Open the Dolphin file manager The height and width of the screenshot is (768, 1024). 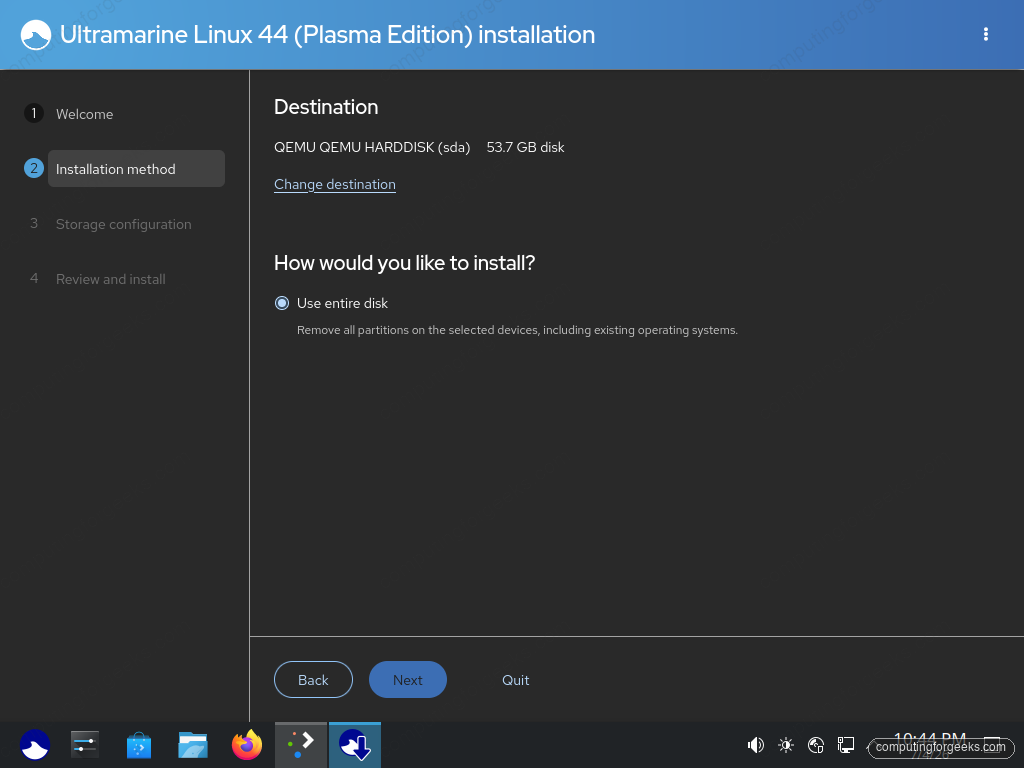(x=193, y=744)
